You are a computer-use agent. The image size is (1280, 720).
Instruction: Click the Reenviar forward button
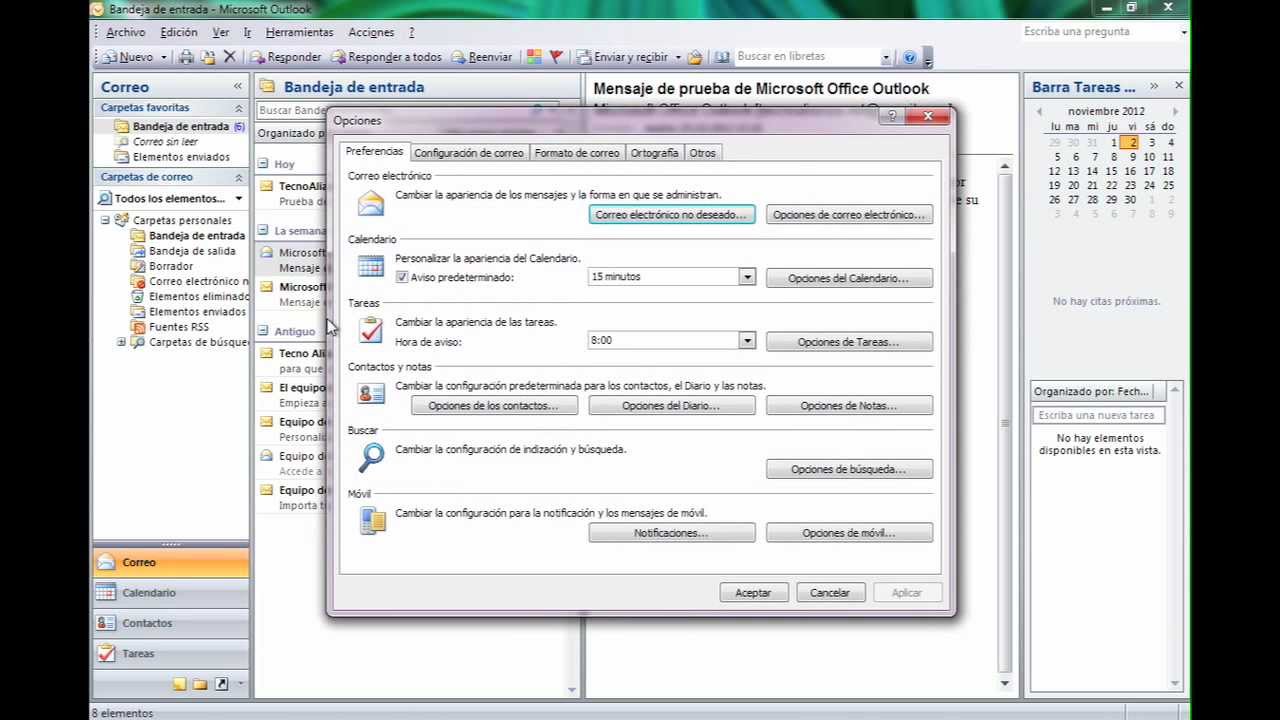pyautogui.click(x=482, y=57)
